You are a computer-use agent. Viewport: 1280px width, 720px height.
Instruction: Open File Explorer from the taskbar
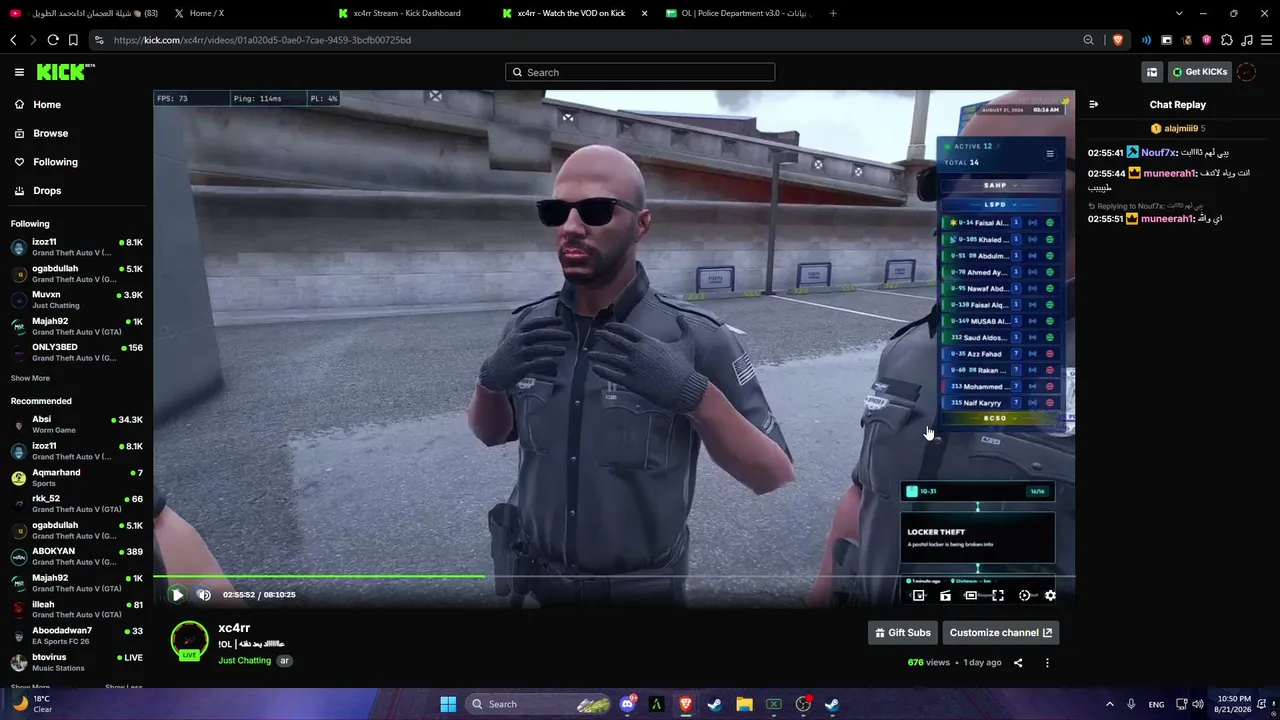click(744, 704)
